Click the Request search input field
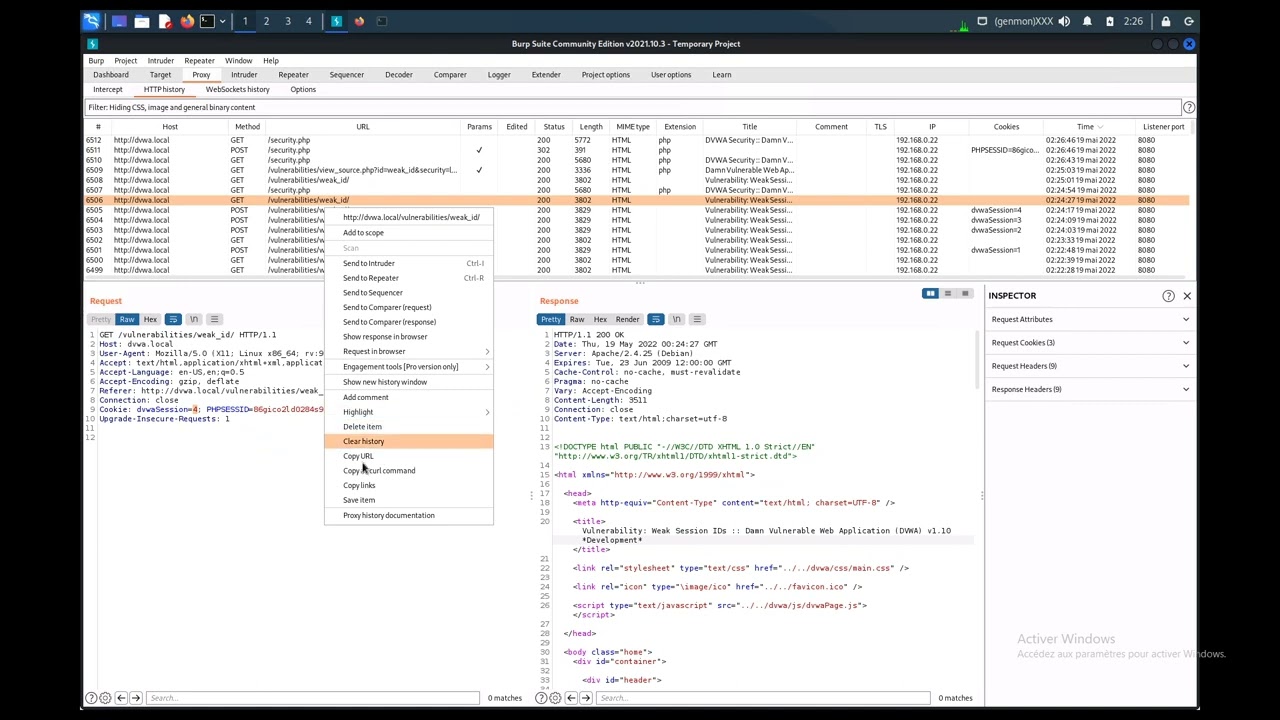1280x720 pixels. (x=313, y=698)
